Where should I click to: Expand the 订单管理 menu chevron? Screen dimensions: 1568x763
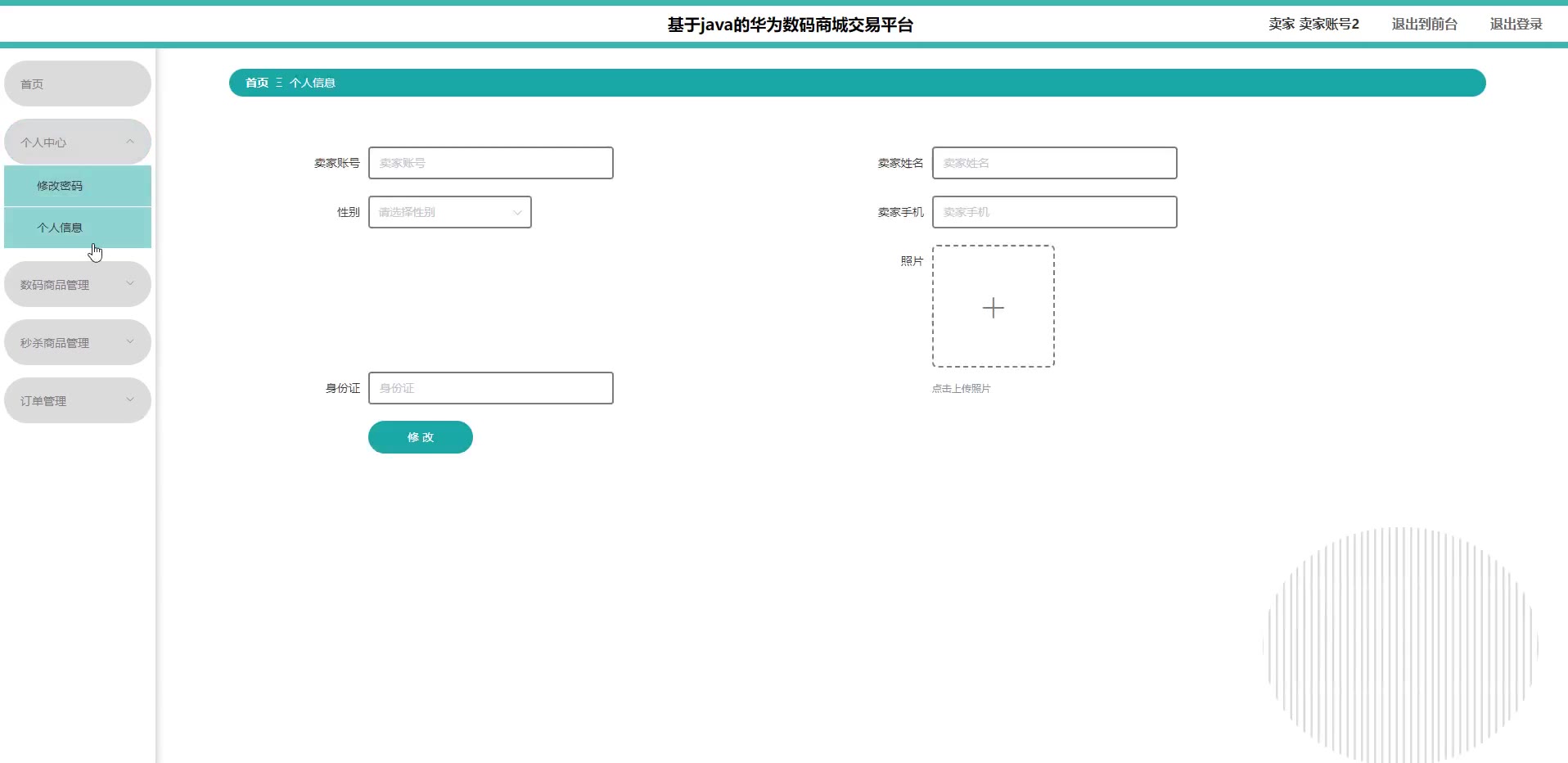[130, 400]
